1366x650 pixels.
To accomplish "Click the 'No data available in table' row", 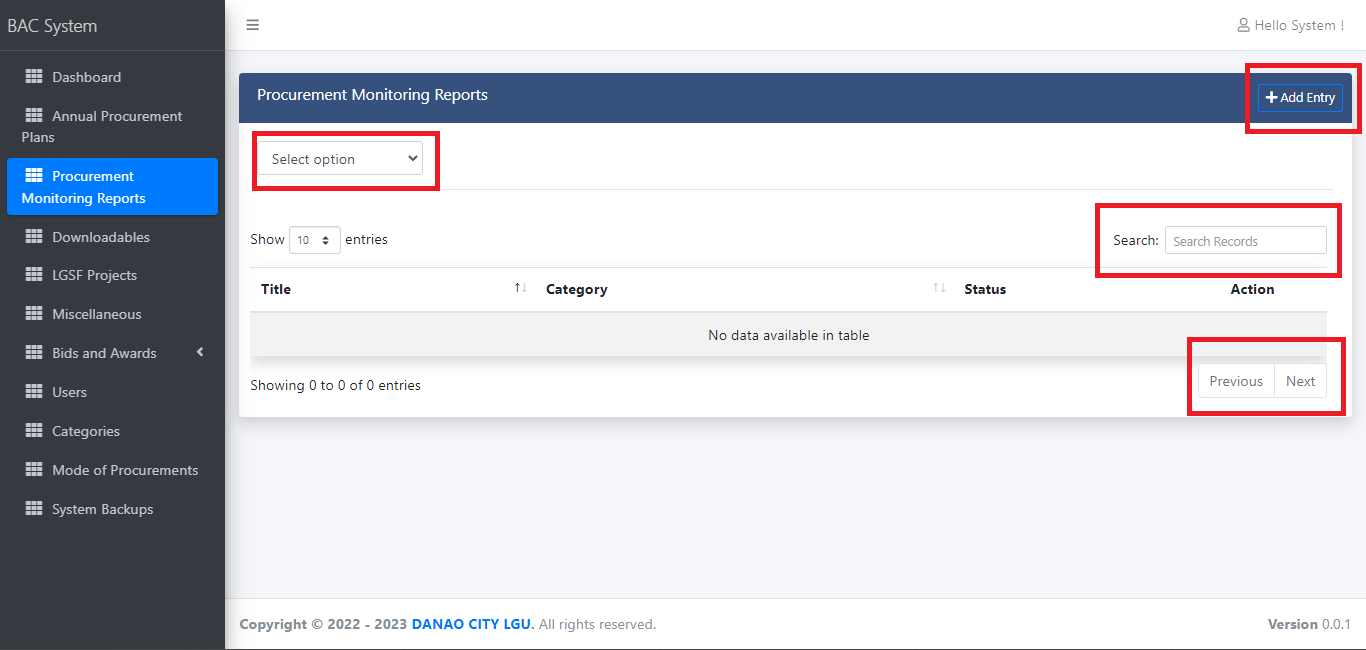I will [788, 335].
